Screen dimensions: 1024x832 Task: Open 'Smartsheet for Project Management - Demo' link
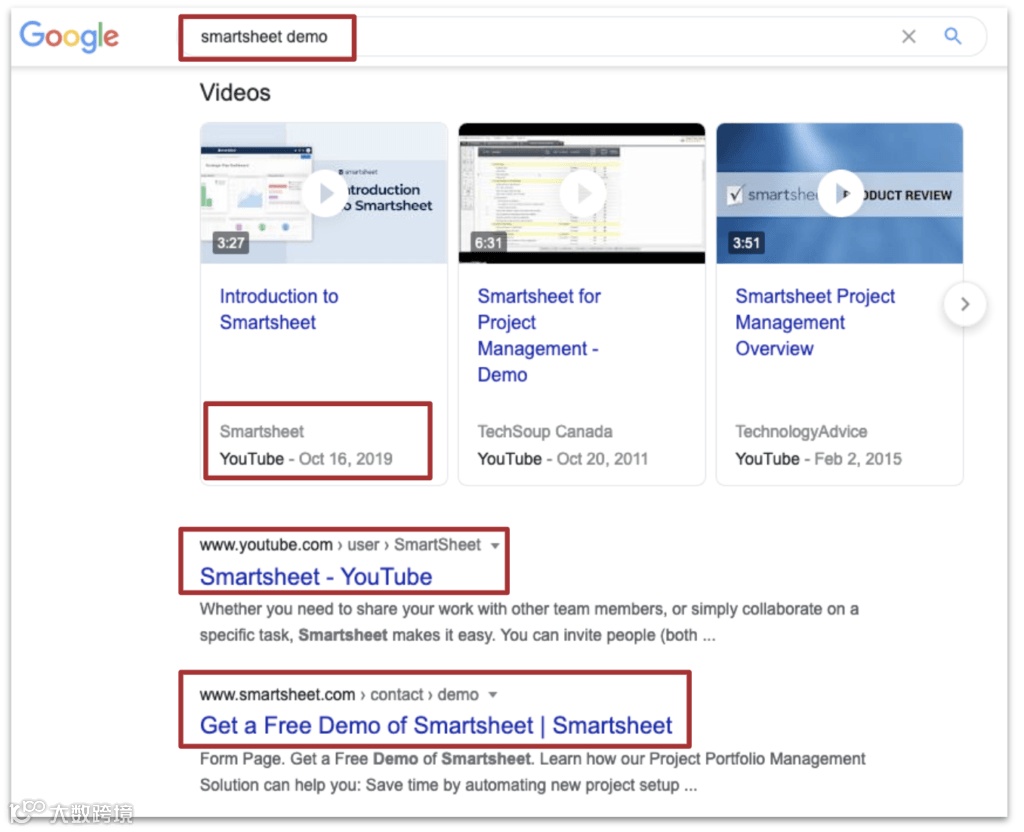pyautogui.click(x=539, y=335)
